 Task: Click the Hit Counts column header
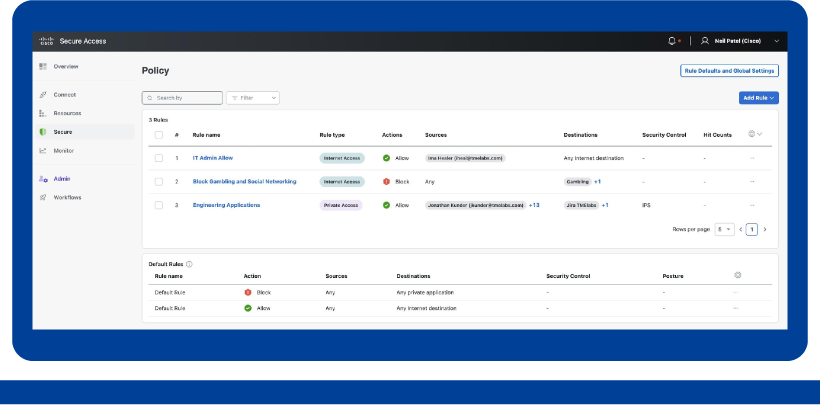coord(718,135)
